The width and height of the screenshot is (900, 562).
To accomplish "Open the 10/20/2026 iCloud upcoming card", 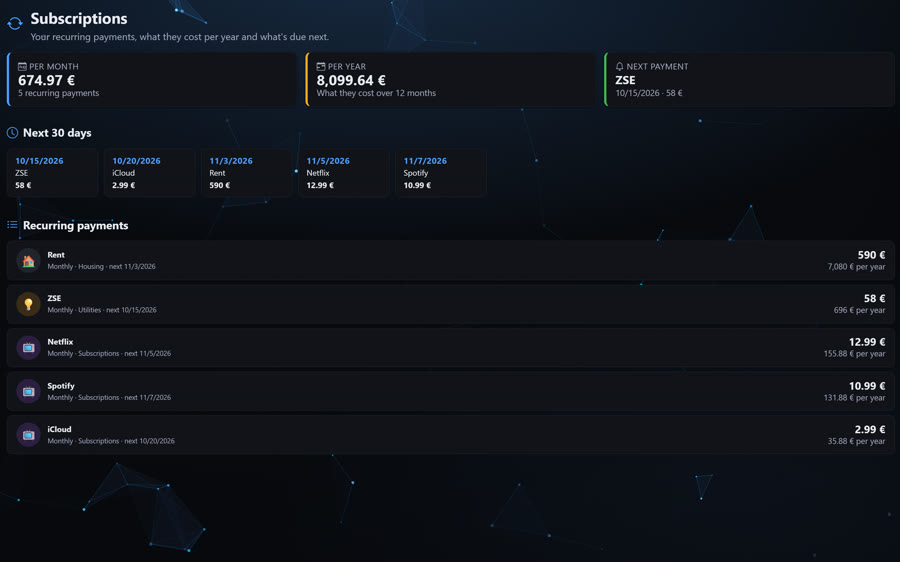I will [x=150, y=173].
